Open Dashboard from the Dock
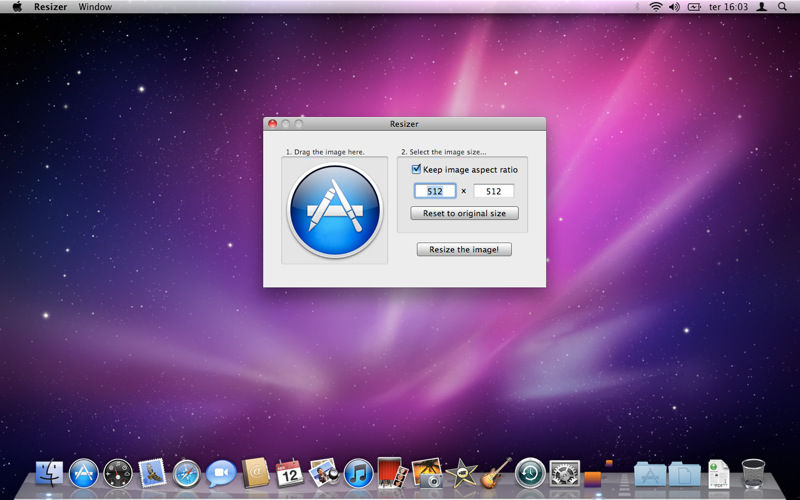This screenshot has height=500, width=800. [x=118, y=473]
